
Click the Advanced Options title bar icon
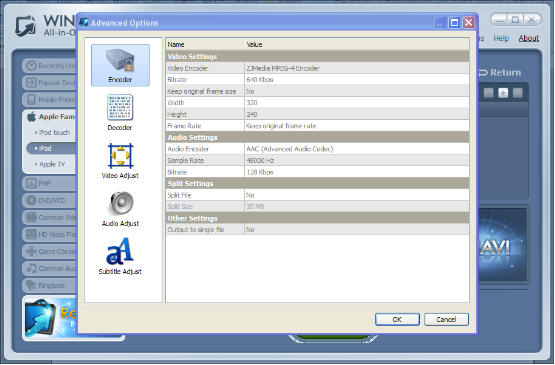click(84, 22)
